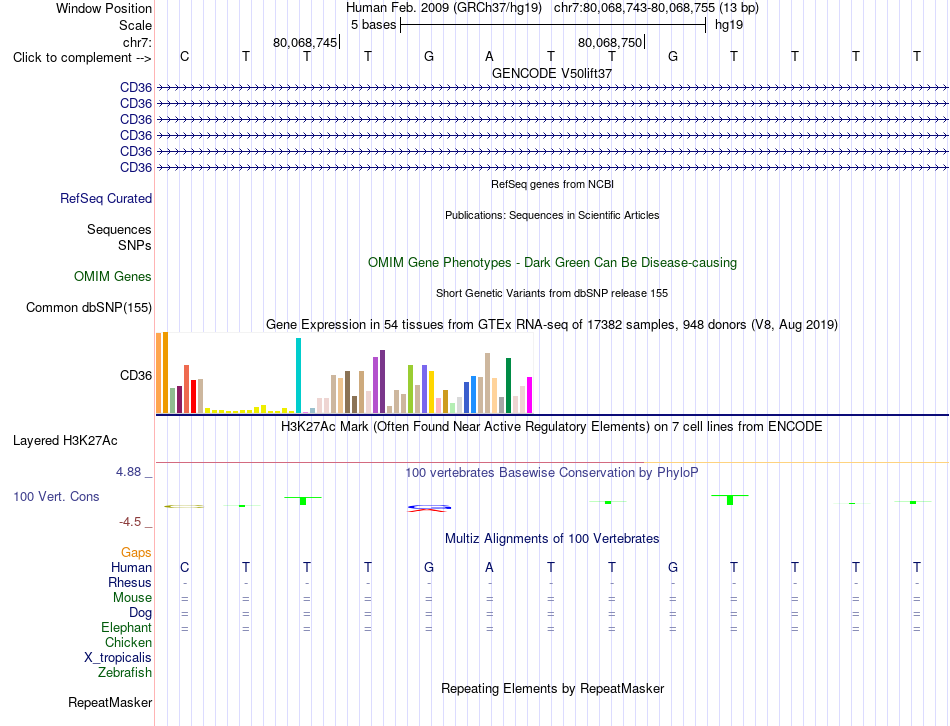This screenshot has height=726, width=950.
Task: Click 'Publications: Sequences in Scientific Articles' title
Action: (552, 215)
